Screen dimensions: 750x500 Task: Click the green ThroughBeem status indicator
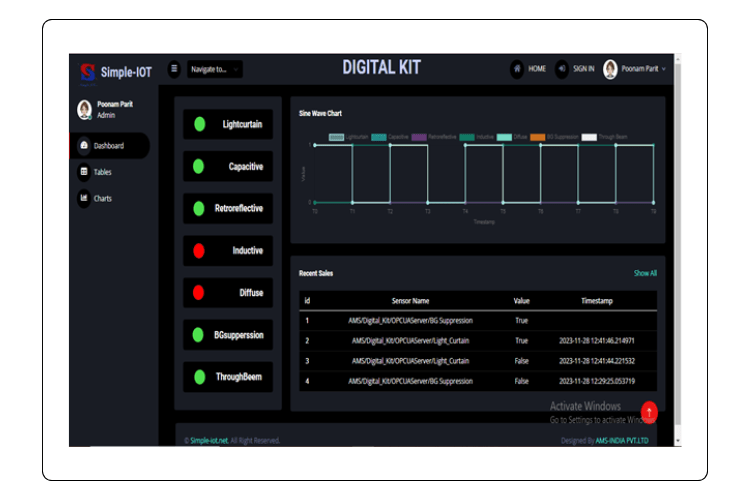tap(199, 377)
